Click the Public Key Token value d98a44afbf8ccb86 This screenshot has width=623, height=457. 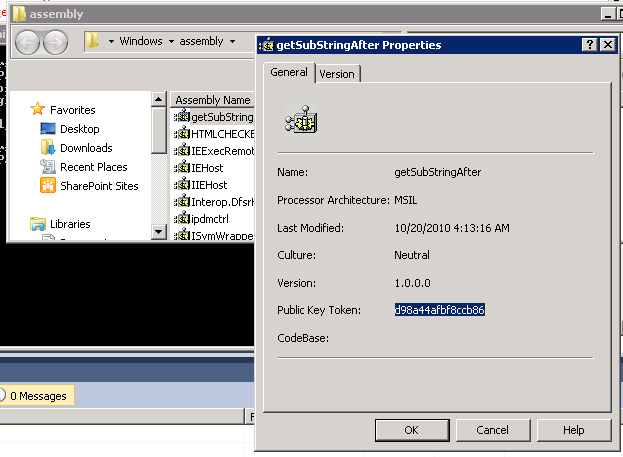[x=439, y=310]
